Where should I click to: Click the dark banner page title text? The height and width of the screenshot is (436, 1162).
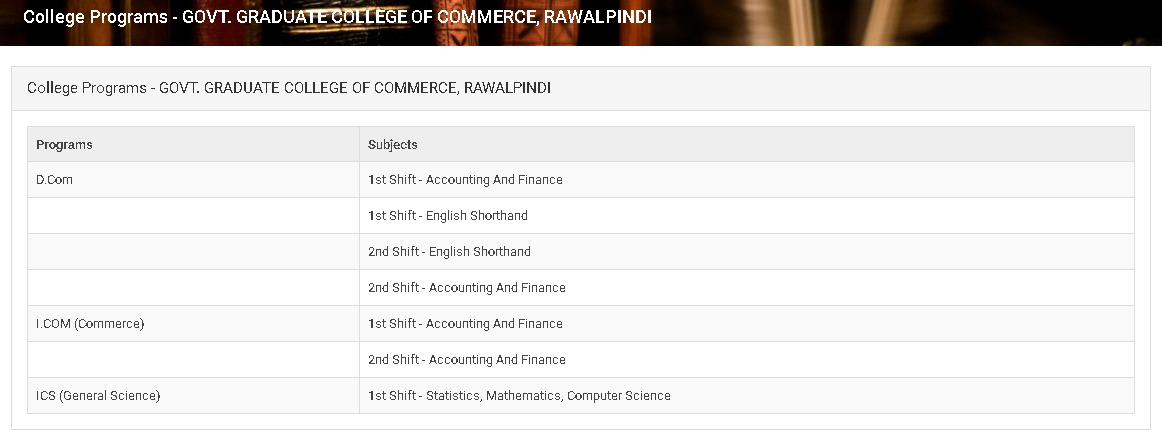[x=337, y=18]
